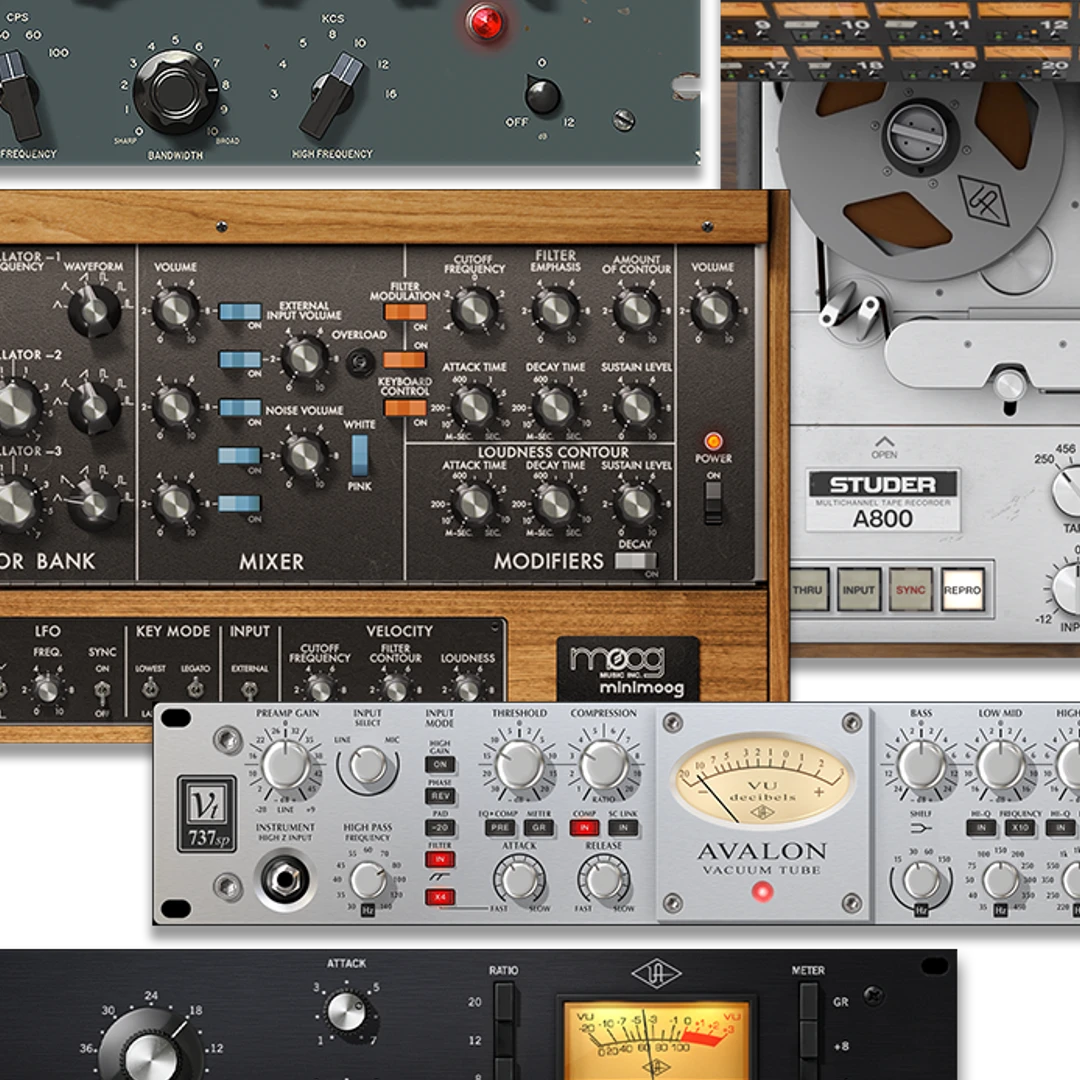The width and height of the screenshot is (1080, 1080).
Task: Toggle the bottom blue mixer ON switch
Action: (240, 503)
